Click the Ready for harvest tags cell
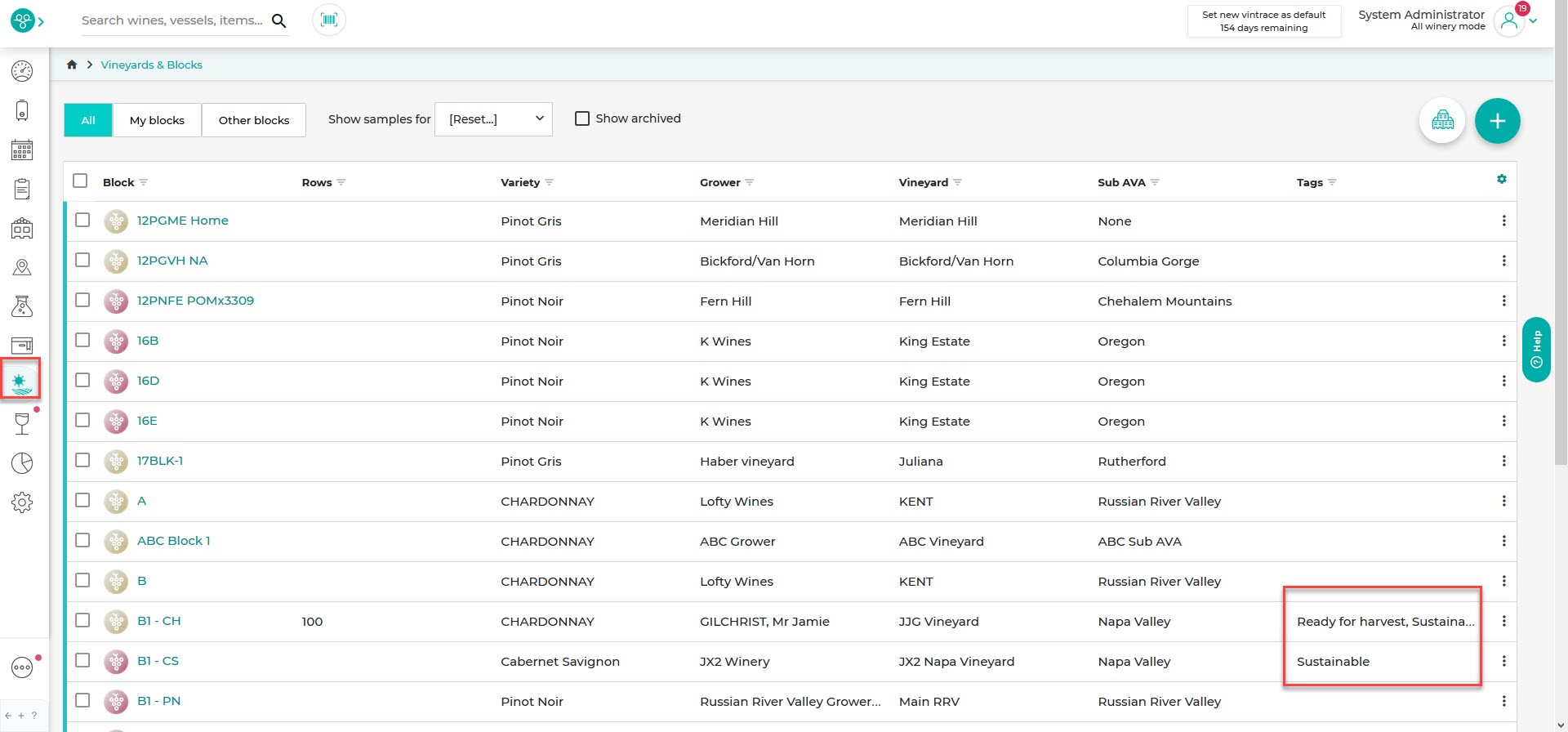The height and width of the screenshot is (732, 1568). (1385, 622)
